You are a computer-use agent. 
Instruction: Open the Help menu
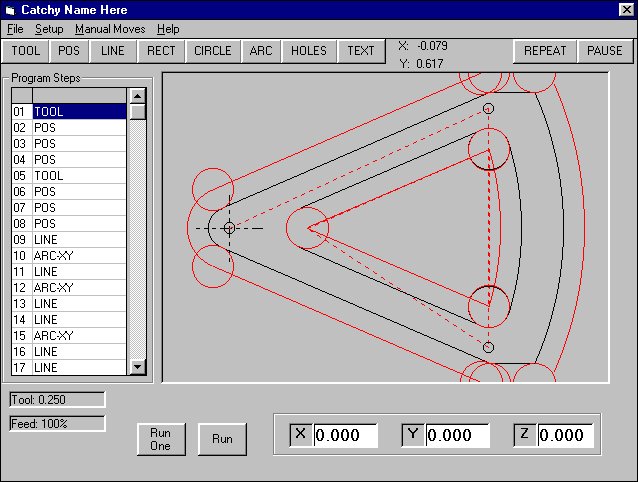(169, 29)
